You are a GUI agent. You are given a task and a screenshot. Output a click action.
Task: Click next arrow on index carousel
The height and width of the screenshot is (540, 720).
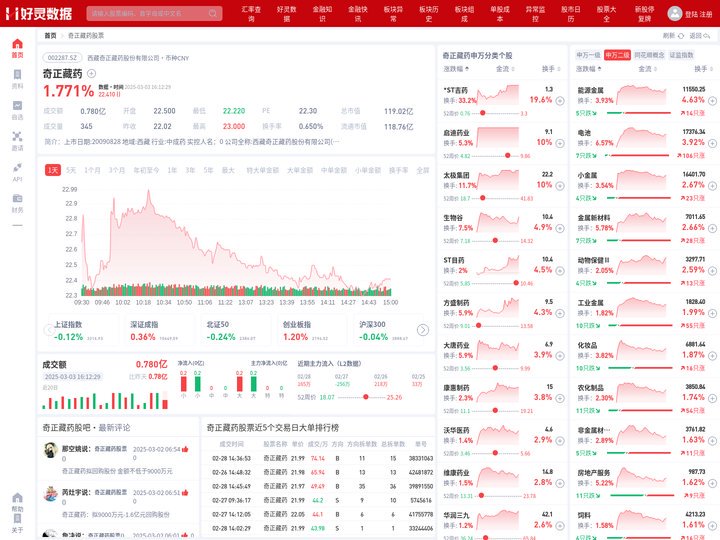coord(422,330)
